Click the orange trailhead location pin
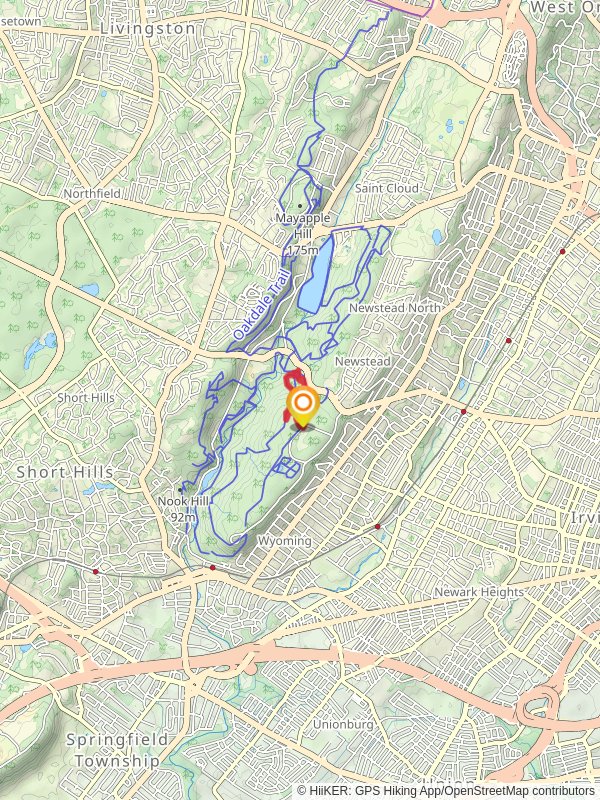 tap(303, 406)
